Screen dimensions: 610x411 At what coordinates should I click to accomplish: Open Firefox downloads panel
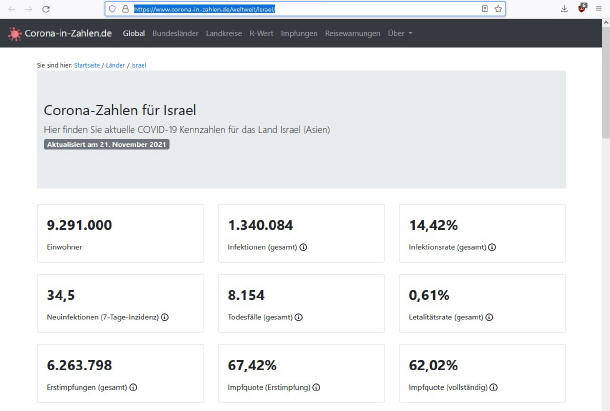(x=564, y=8)
